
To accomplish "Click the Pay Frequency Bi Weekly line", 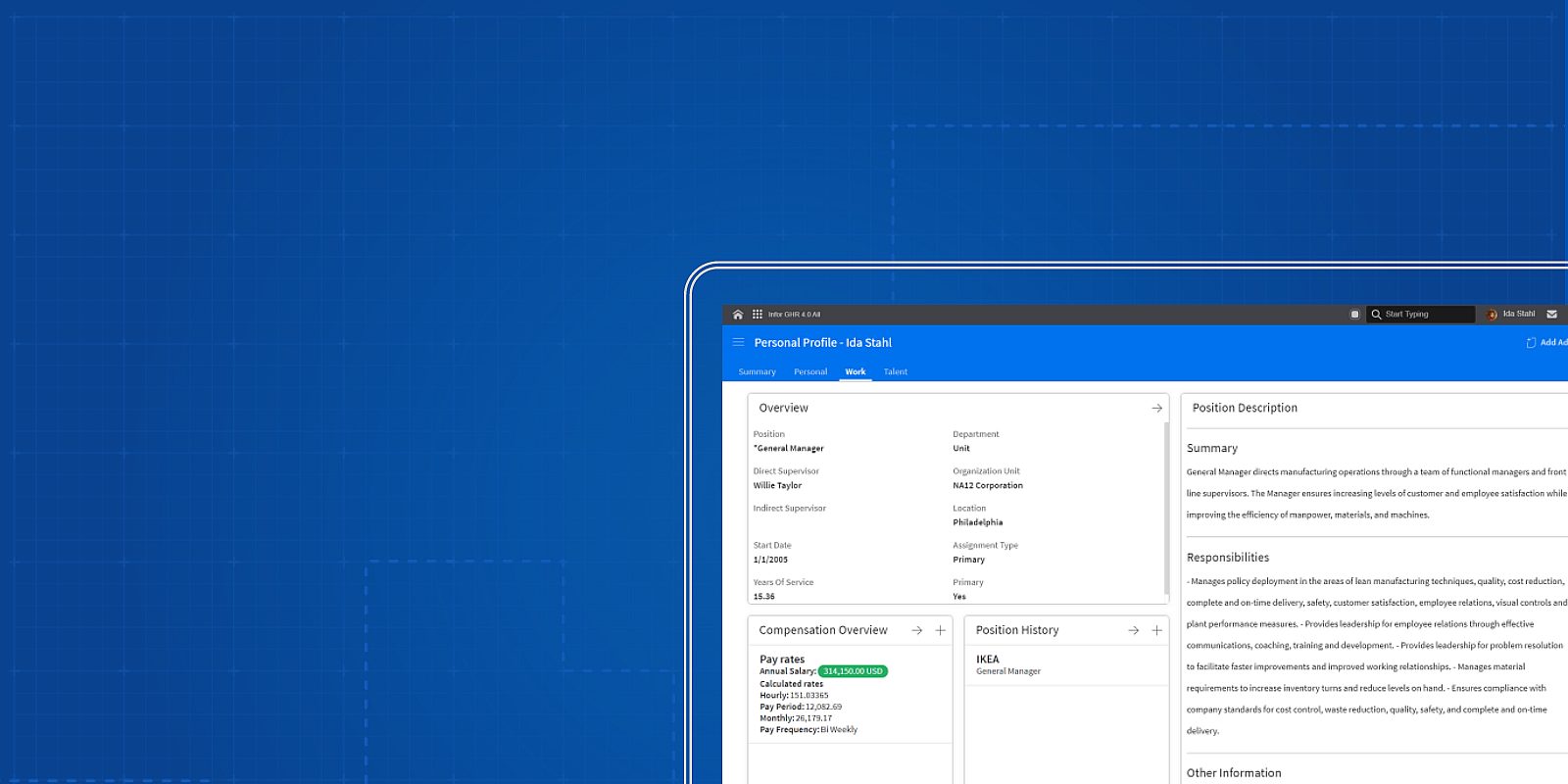I will tap(808, 729).
